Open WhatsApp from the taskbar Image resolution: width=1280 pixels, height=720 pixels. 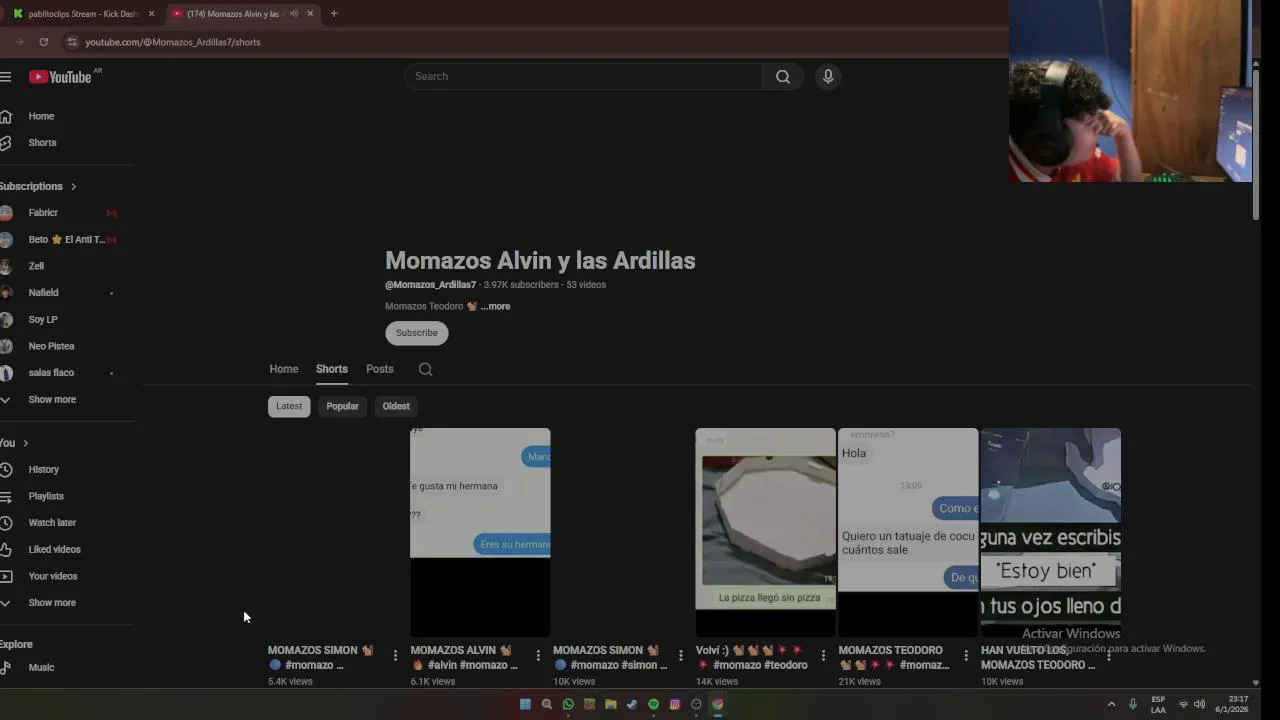click(568, 704)
